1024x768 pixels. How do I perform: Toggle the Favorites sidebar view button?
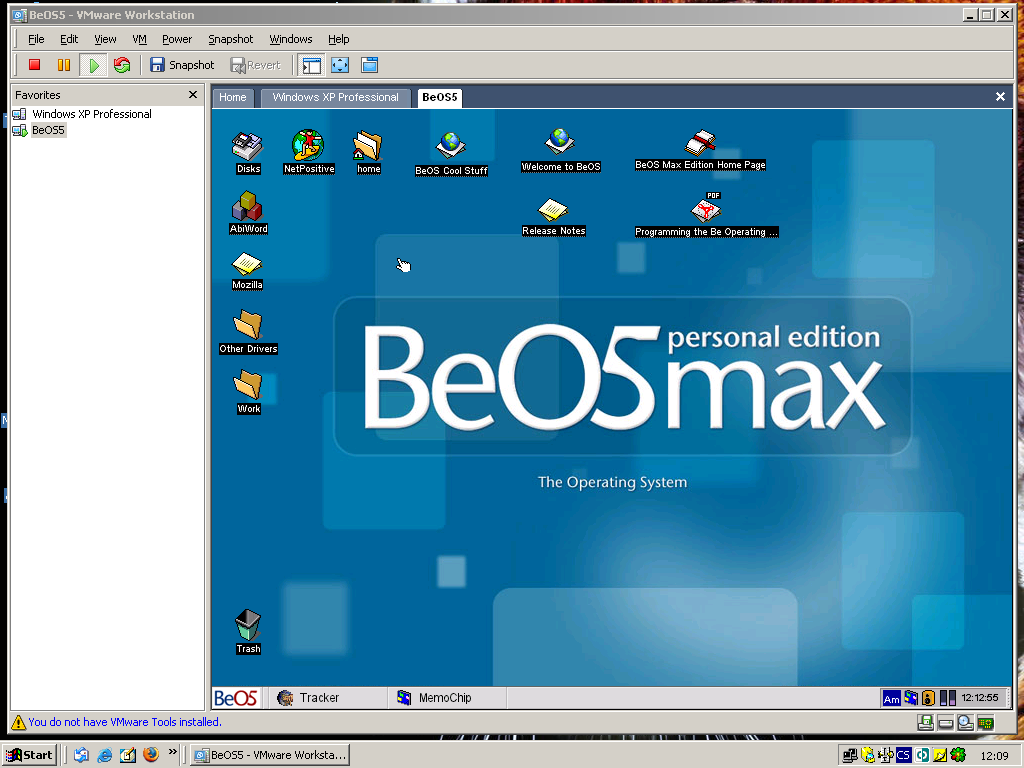[312, 65]
